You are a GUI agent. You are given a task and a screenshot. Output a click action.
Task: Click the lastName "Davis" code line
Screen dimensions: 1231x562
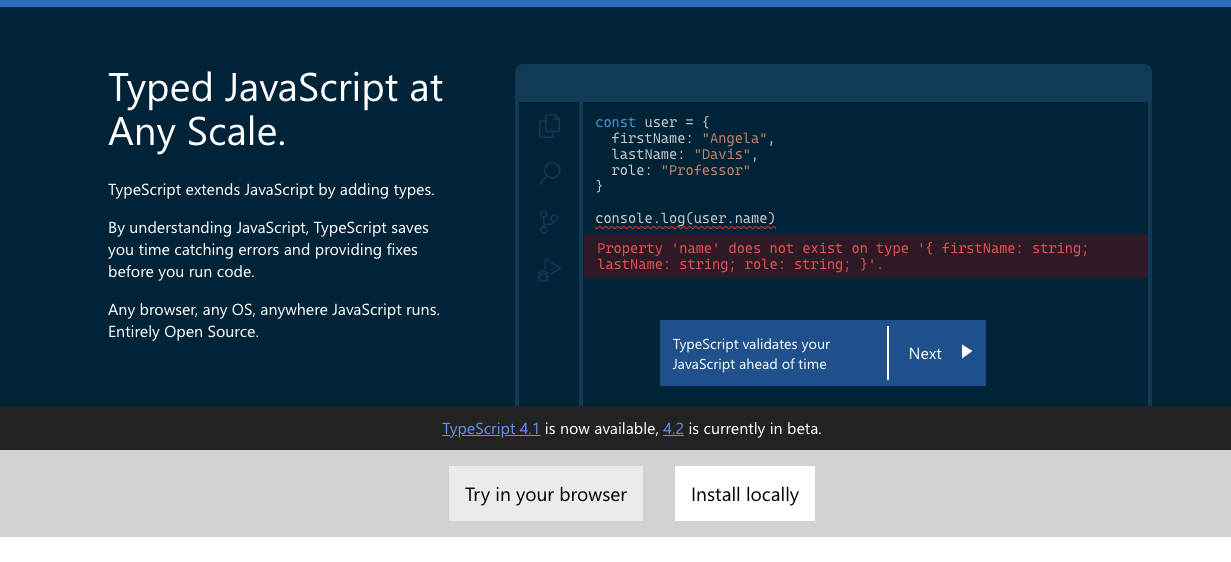pyautogui.click(x=685, y=154)
